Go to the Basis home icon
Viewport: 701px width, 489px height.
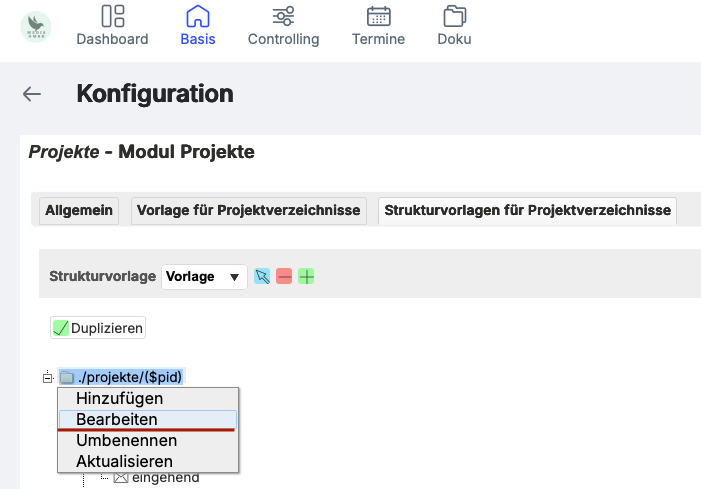coord(198,26)
